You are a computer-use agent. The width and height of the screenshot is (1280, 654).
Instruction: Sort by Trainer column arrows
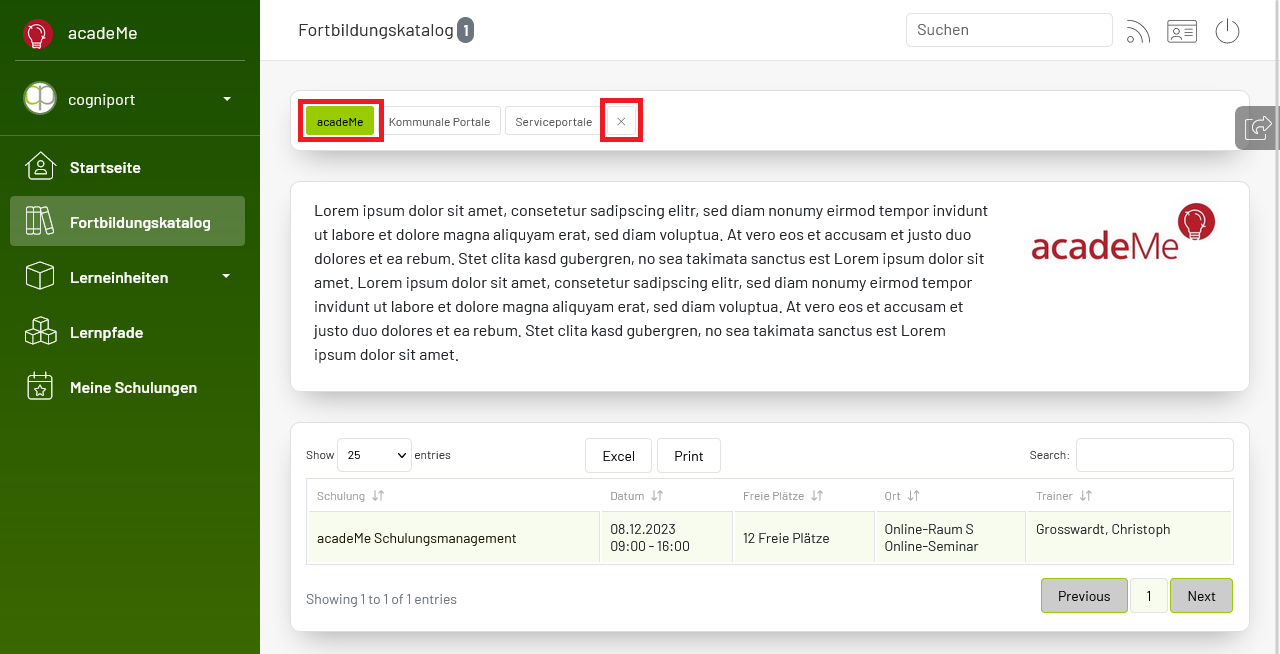pos(1086,496)
